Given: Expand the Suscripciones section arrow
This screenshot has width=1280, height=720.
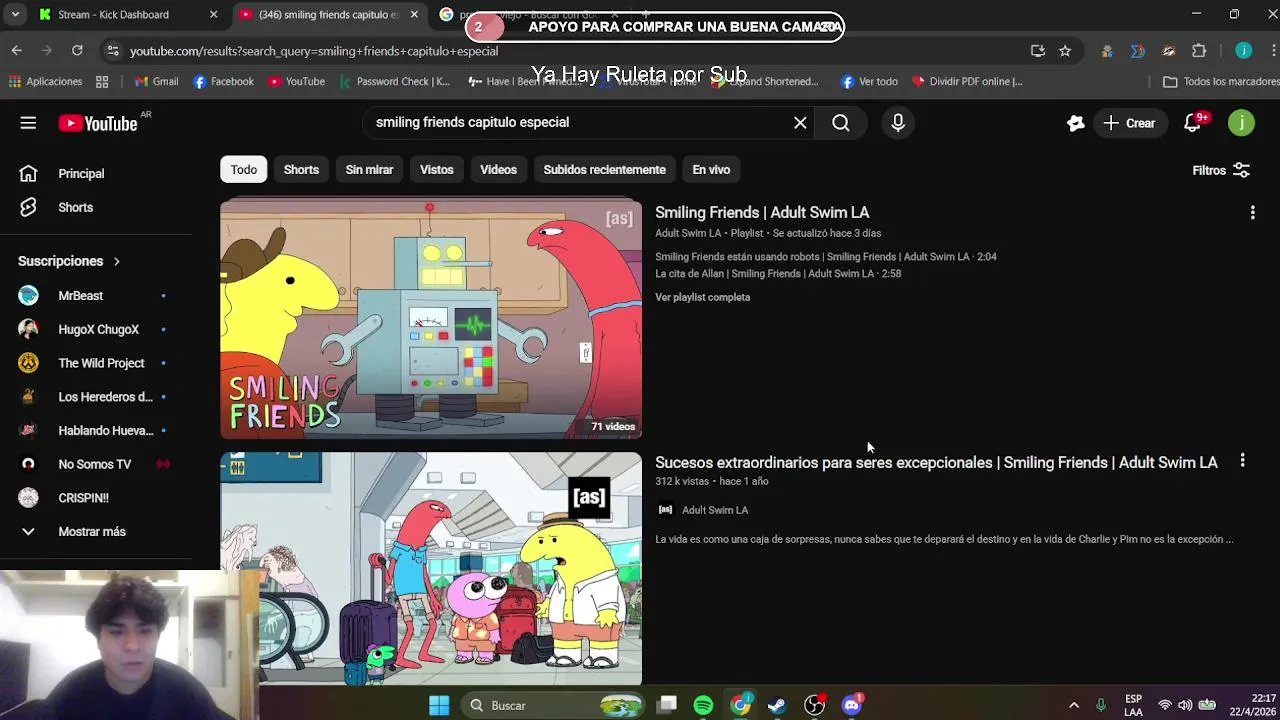Looking at the screenshot, I should click(116, 261).
